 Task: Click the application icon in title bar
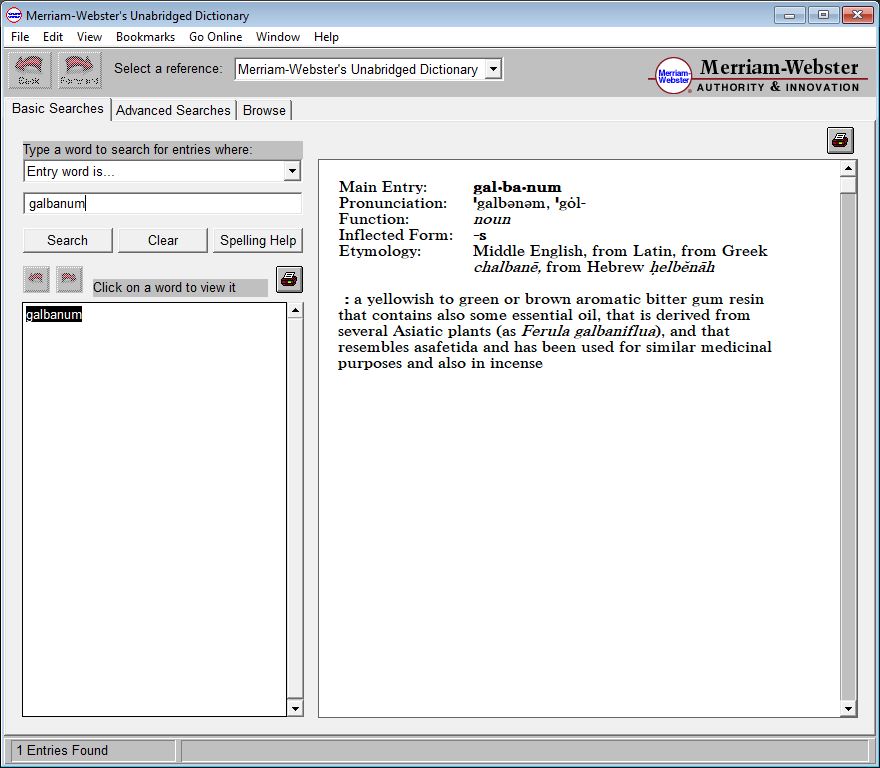[13, 15]
